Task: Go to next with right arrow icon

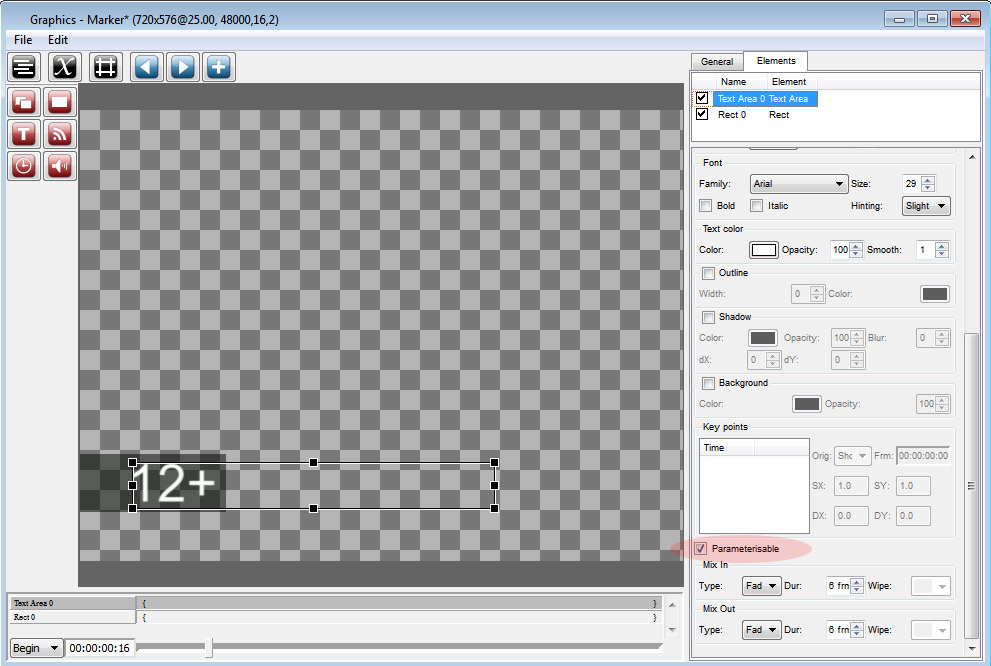Action: (x=183, y=66)
